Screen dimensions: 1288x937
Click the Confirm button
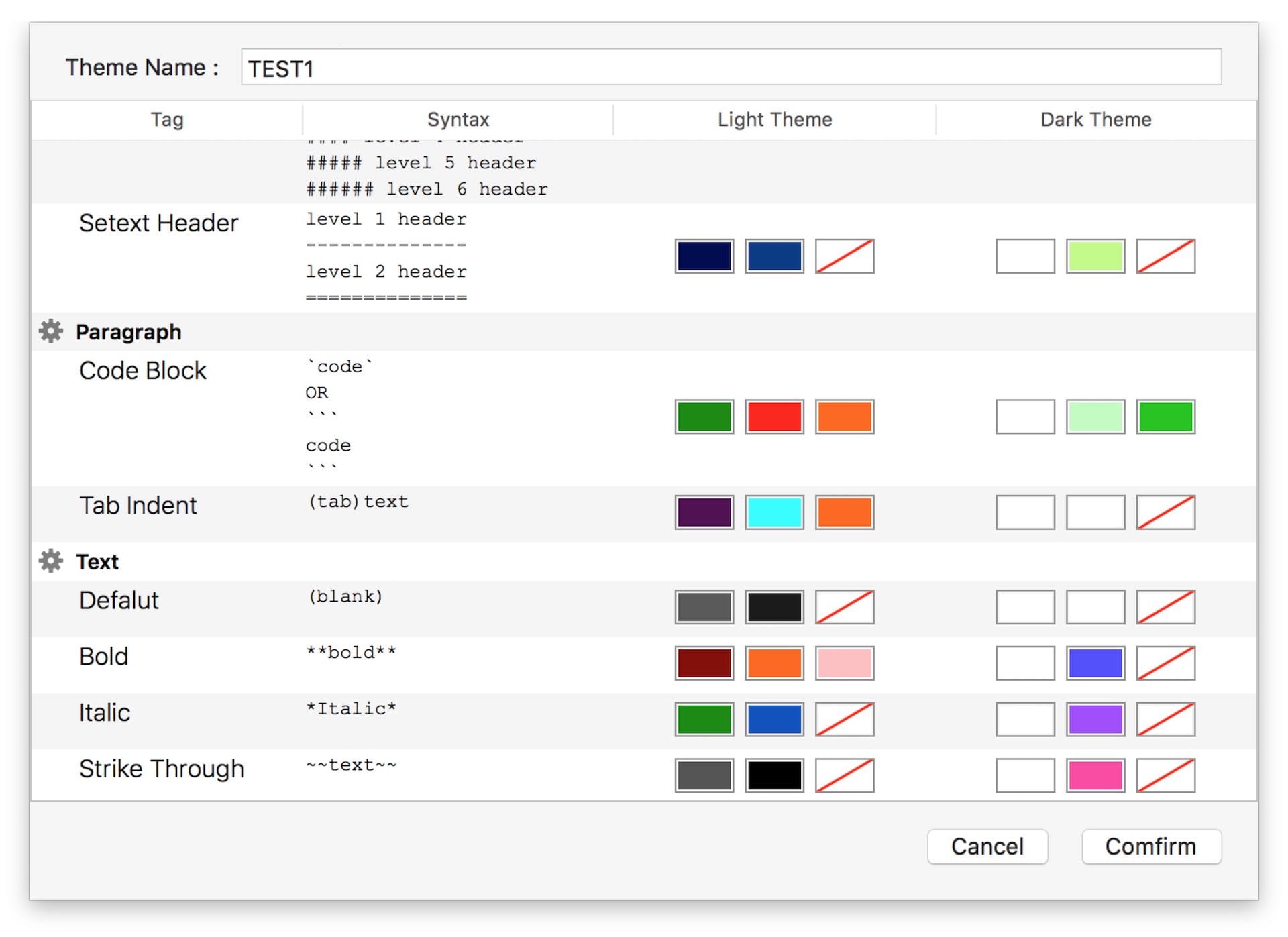(1150, 846)
